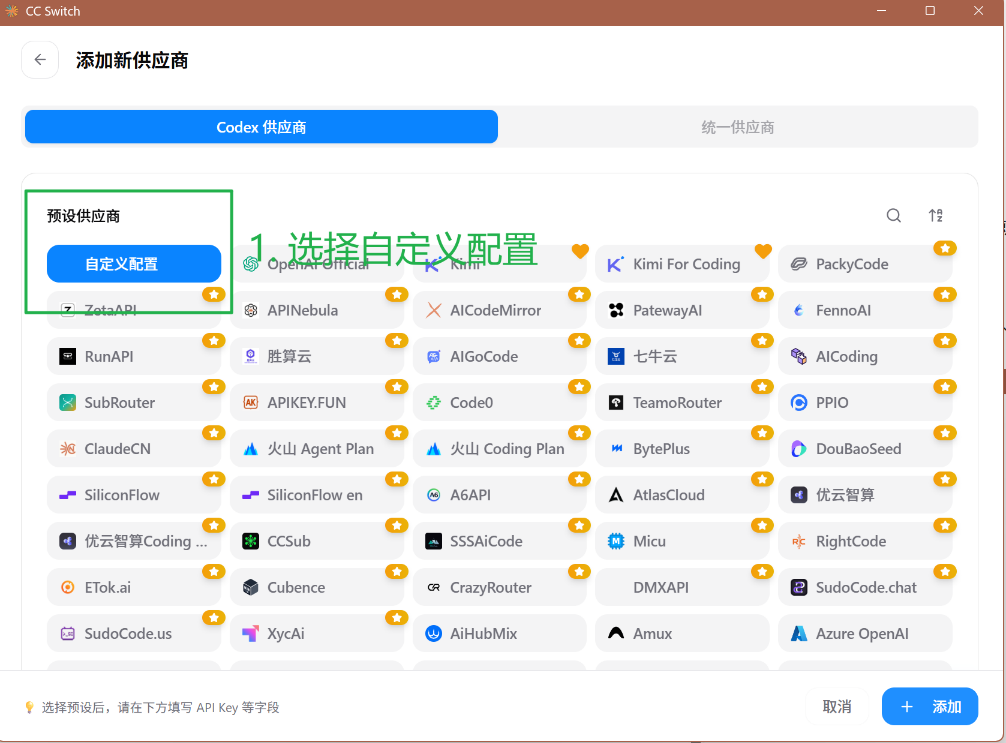
Task: Select the A6API provider icon
Action: [434, 495]
